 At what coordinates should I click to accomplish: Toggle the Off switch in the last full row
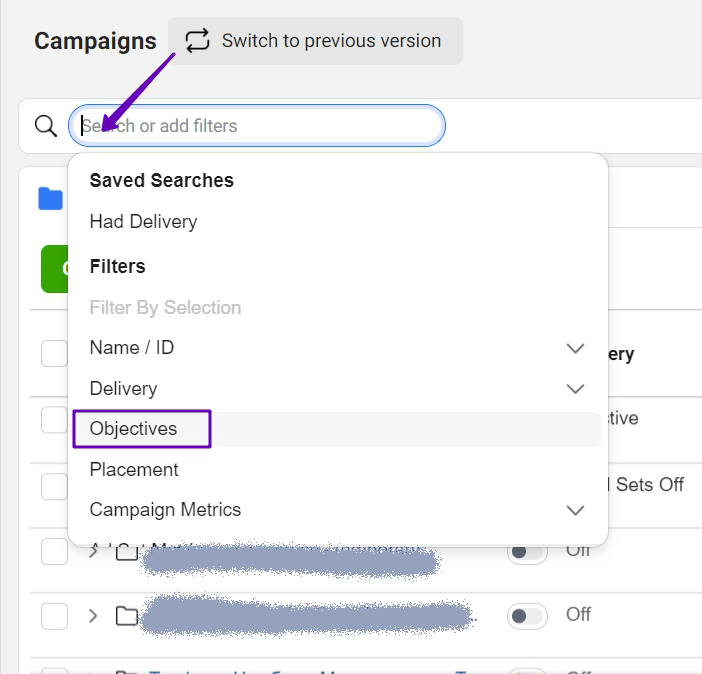point(527,616)
